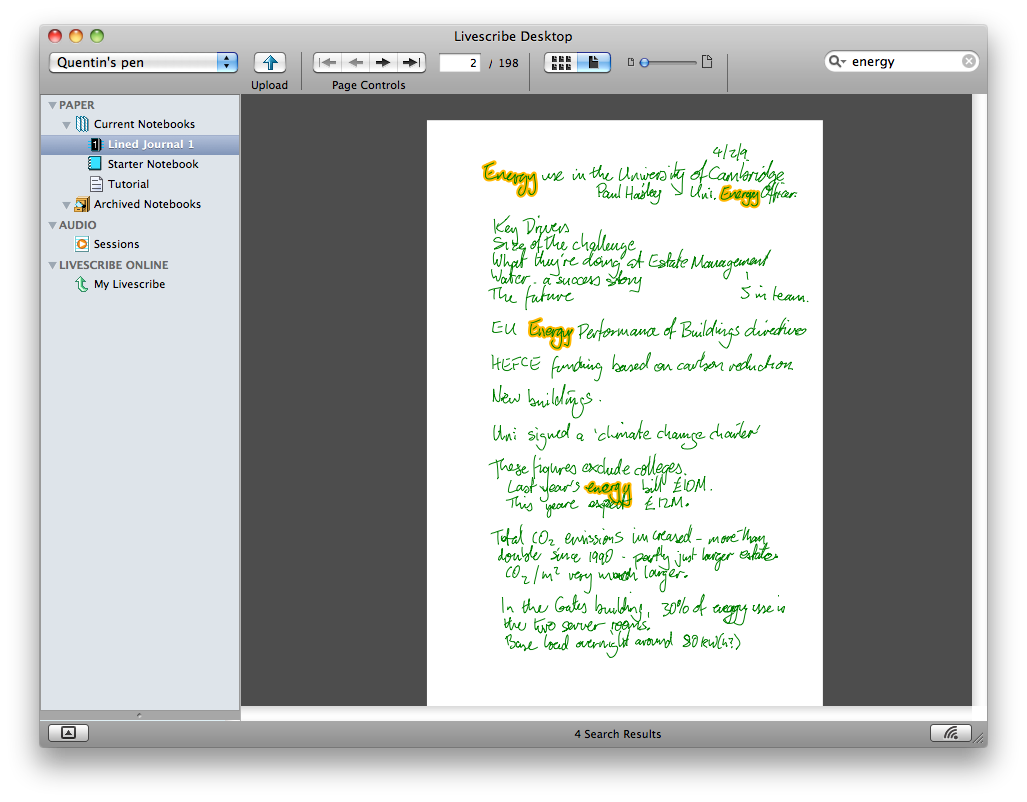Screen dimensions: 1027x802
Task: Switch to thumbnail grid view
Action: point(561,62)
